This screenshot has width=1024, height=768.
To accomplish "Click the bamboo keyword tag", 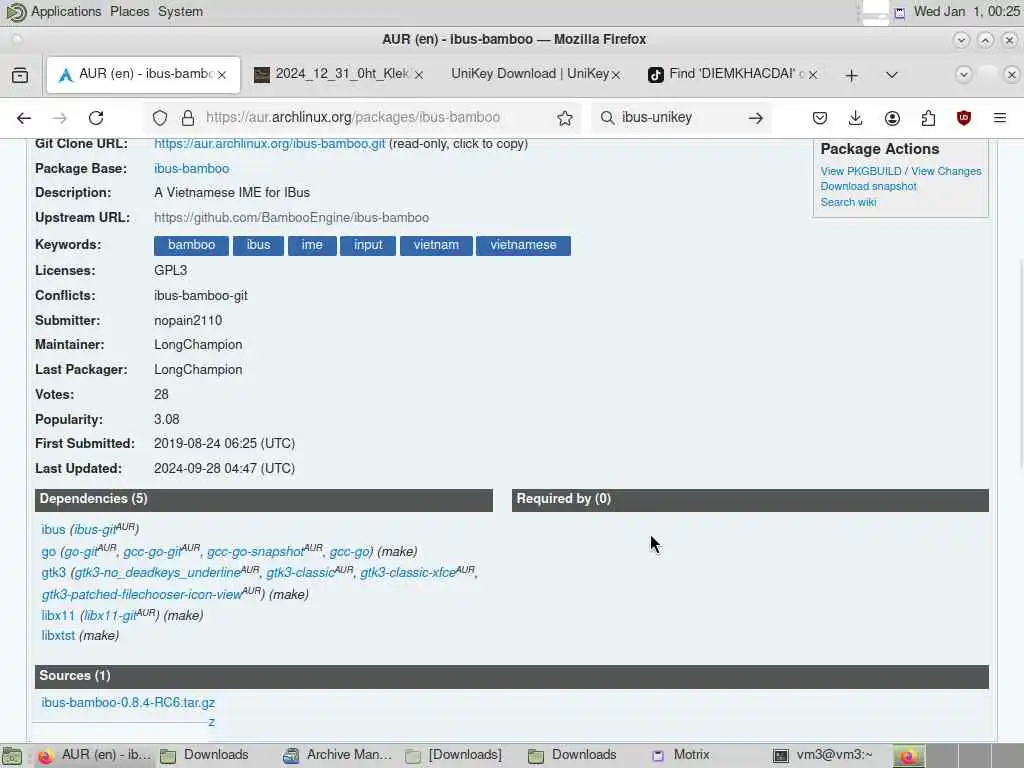I will (x=191, y=246).
